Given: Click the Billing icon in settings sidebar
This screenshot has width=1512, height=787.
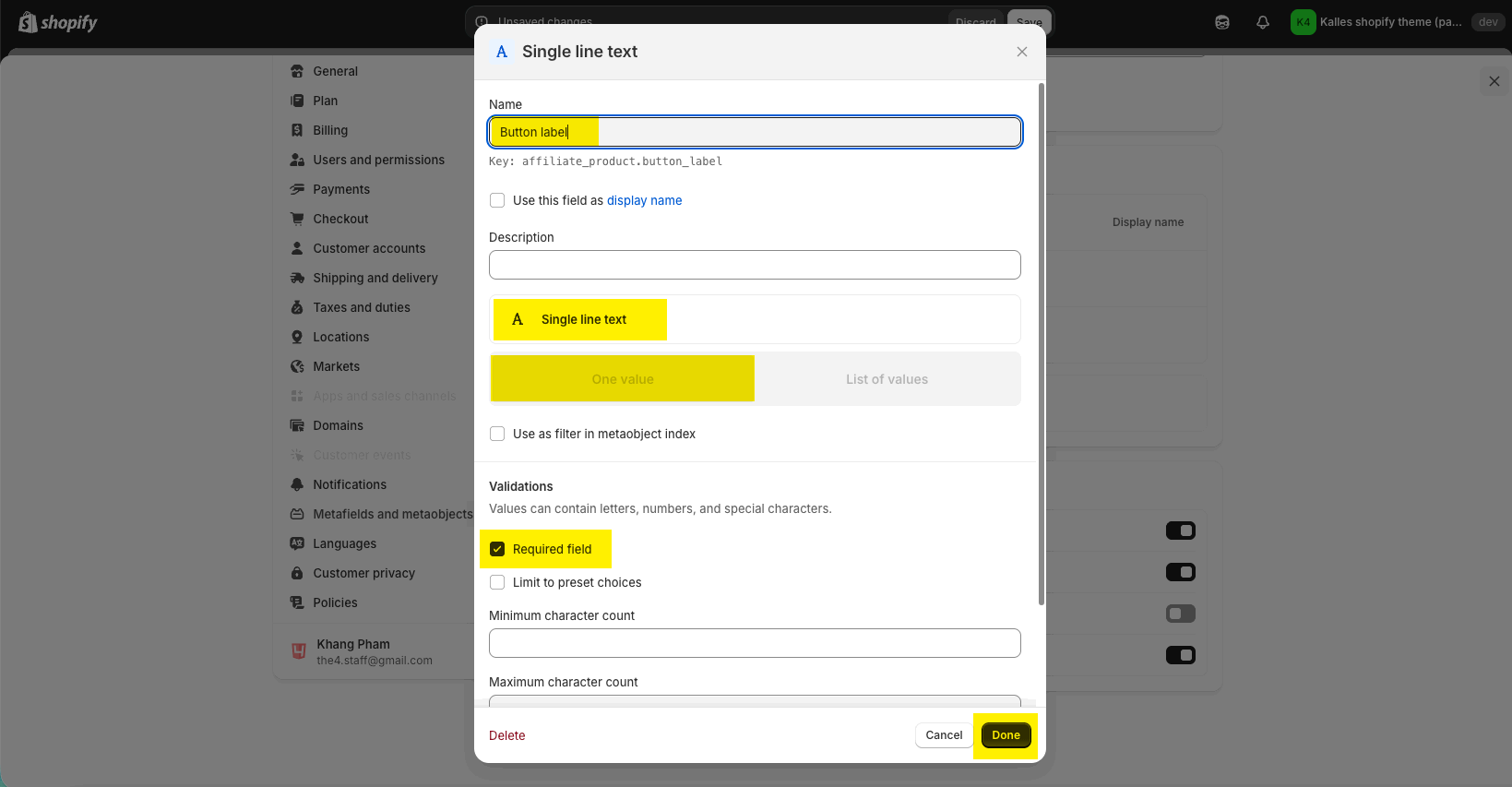Looking at the screenshot, I should click(x=297, y=130).
